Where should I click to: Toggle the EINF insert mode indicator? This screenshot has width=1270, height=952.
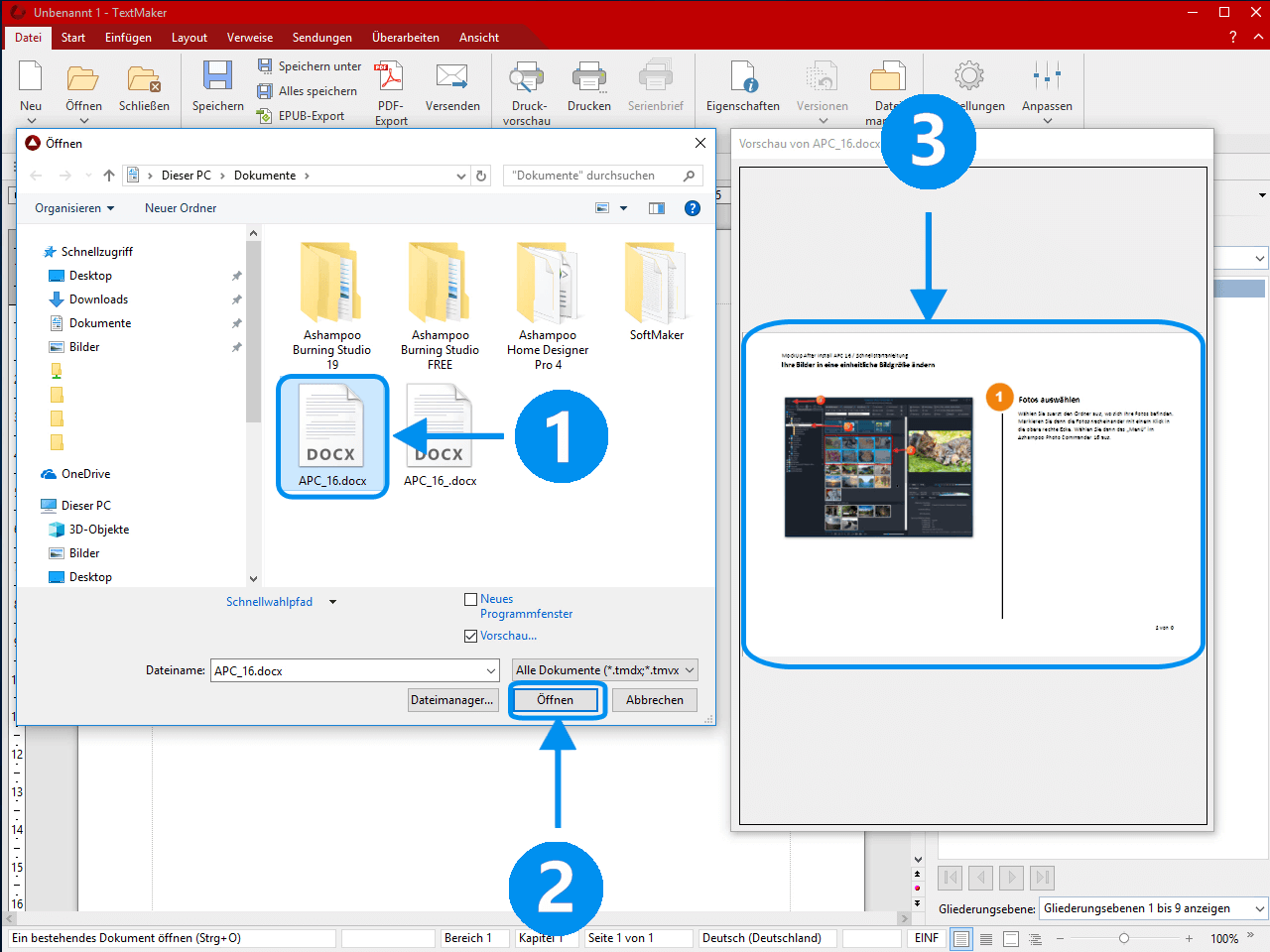click(x=926, y=938)
